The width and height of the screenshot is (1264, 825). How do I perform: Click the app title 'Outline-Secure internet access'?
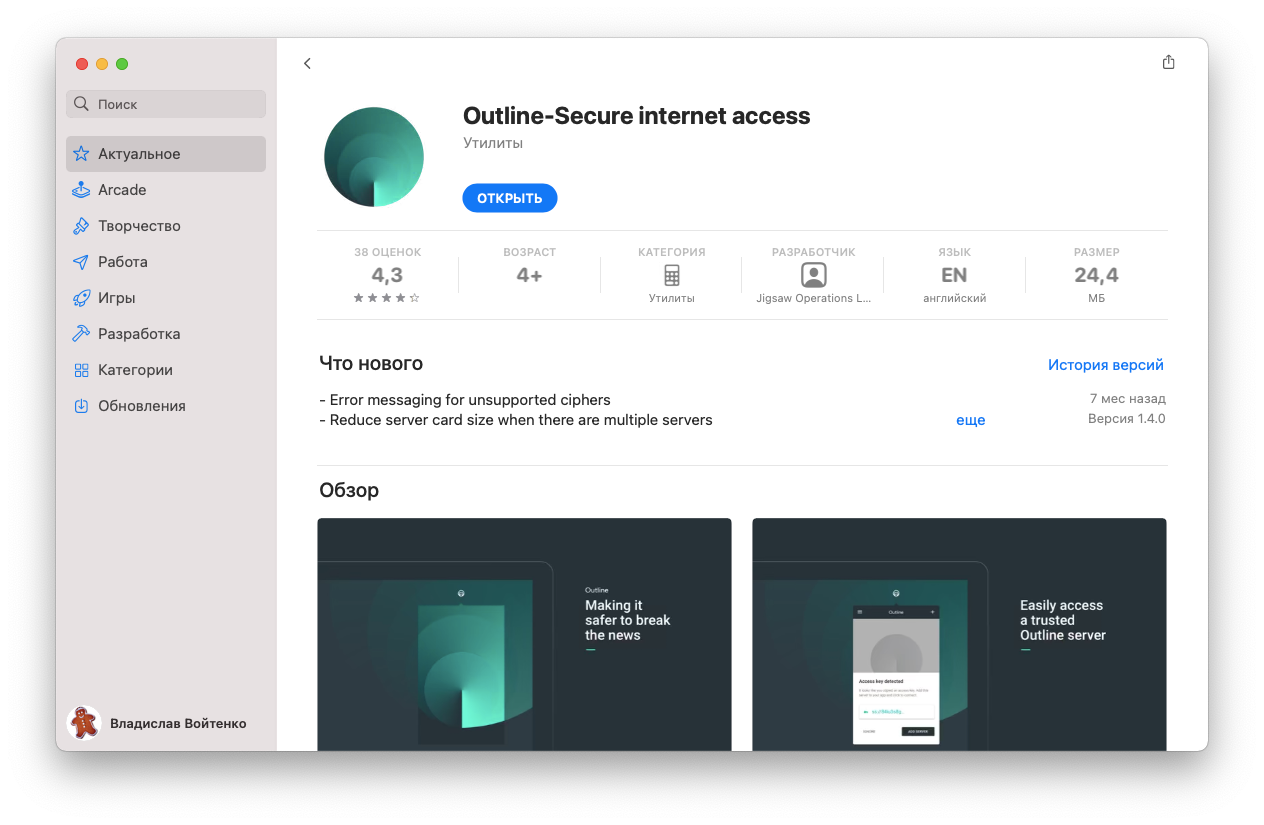coord(637,116)
